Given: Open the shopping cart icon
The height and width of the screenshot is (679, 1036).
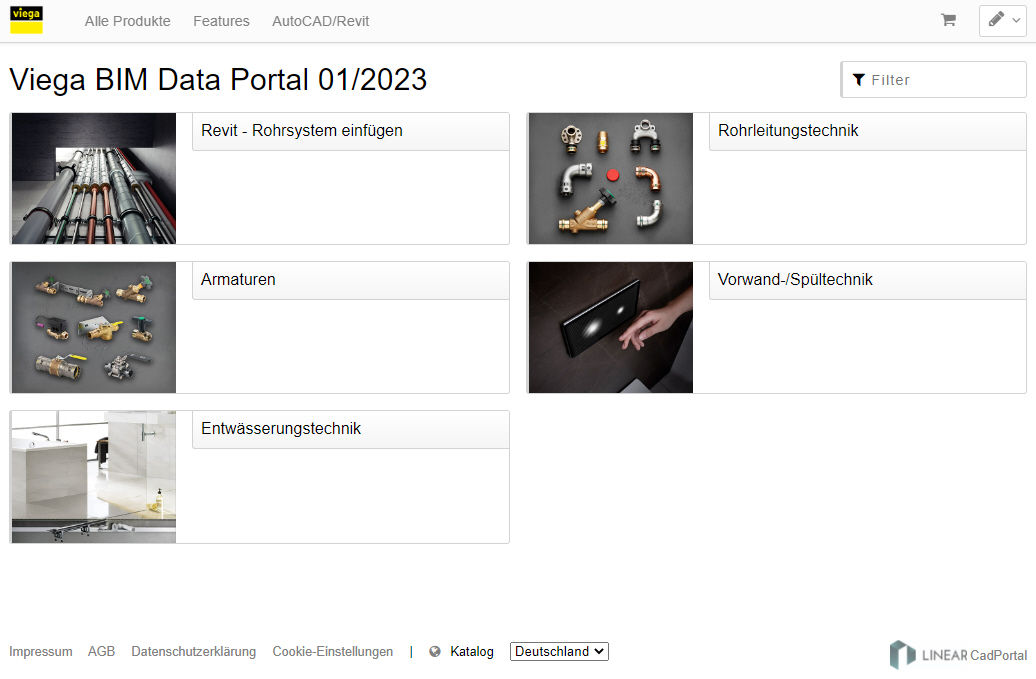Looking at the screenshot, I should 948,20.
